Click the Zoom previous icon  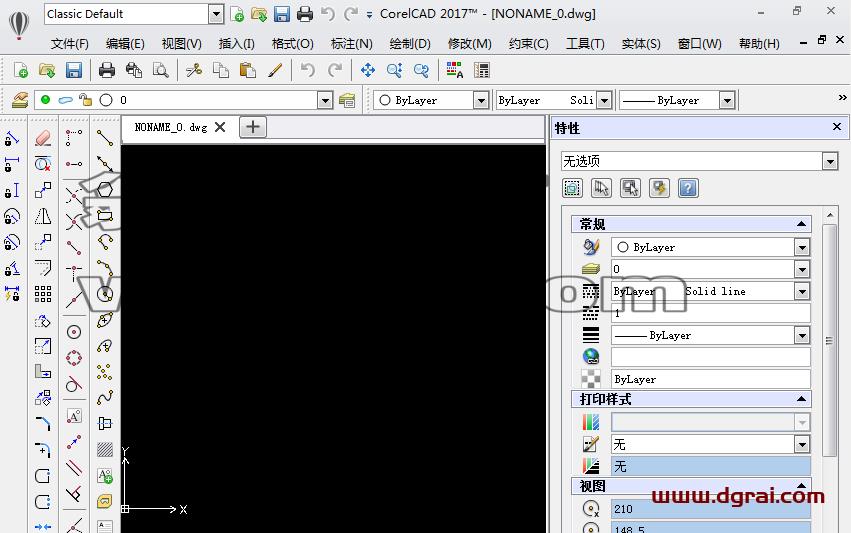click(421, 70)
